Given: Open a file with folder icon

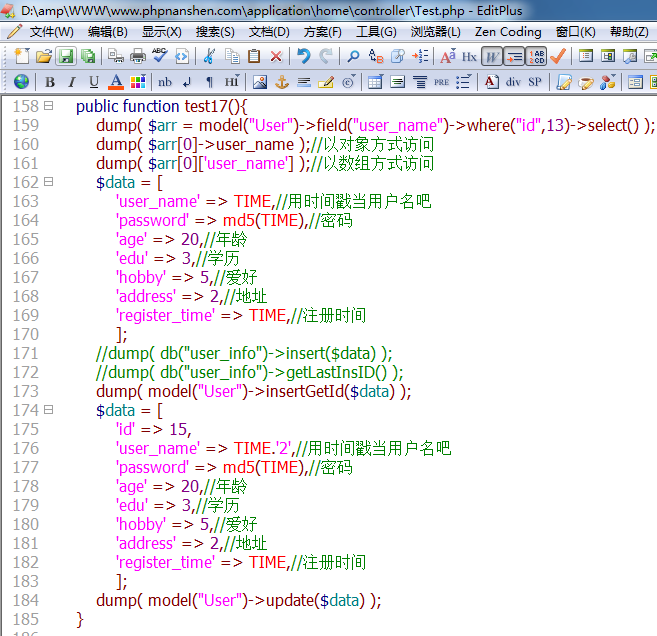Looking at the screenshot, I should coord(44,56).
